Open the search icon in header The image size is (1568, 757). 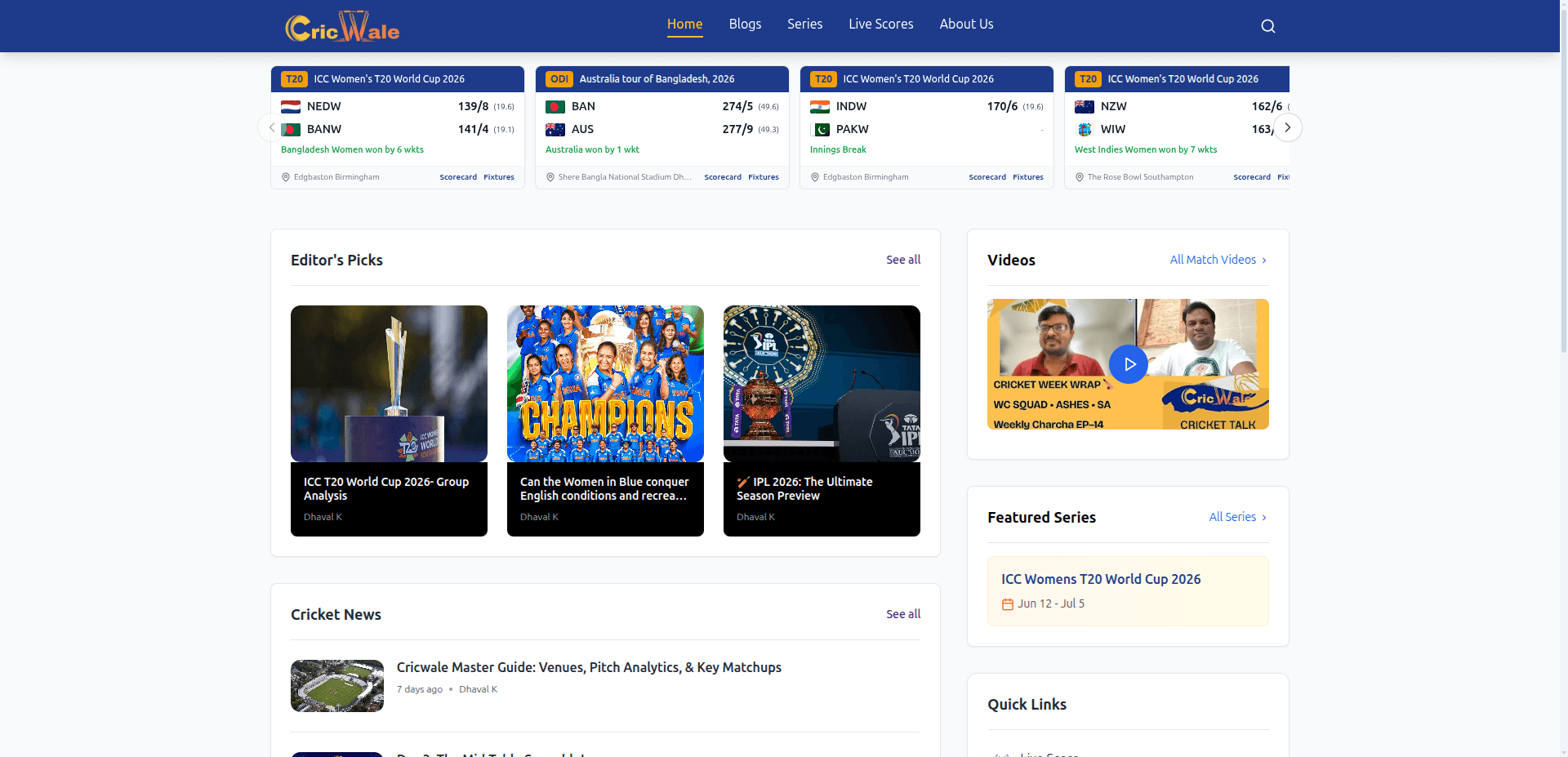pos(1267,26)
